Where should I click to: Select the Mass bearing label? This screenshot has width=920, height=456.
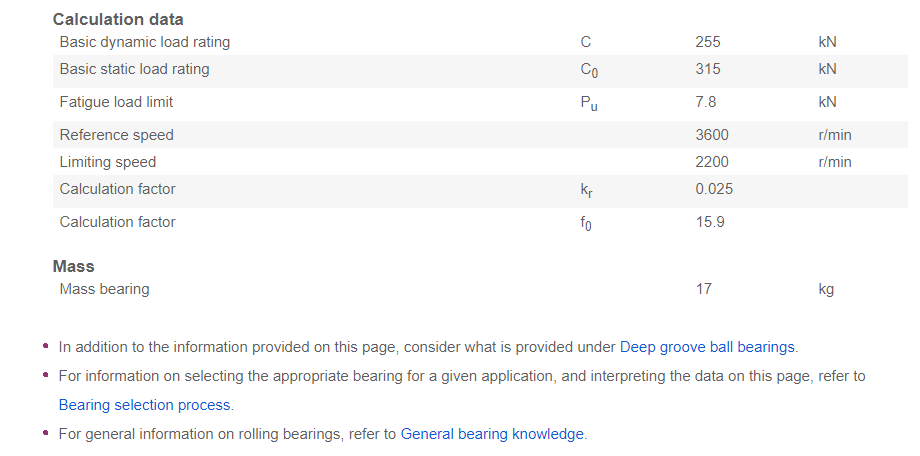104,289
